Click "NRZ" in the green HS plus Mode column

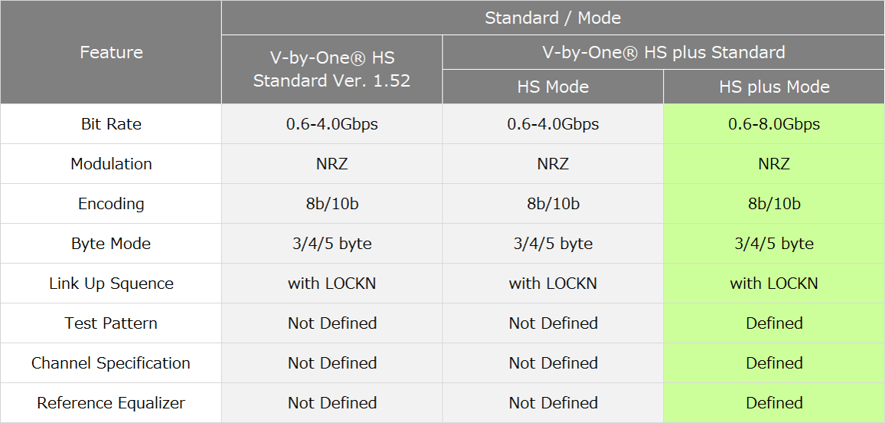[774, 164]
